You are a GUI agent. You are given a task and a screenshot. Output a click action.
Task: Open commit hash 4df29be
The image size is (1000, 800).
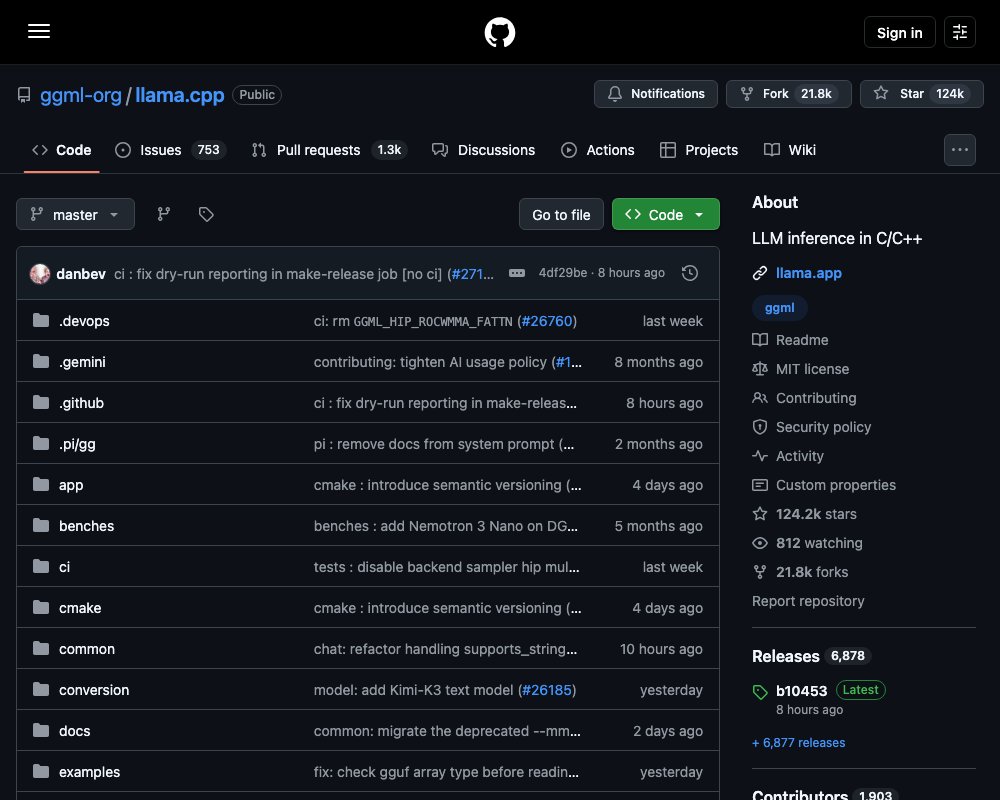[562, 273]
